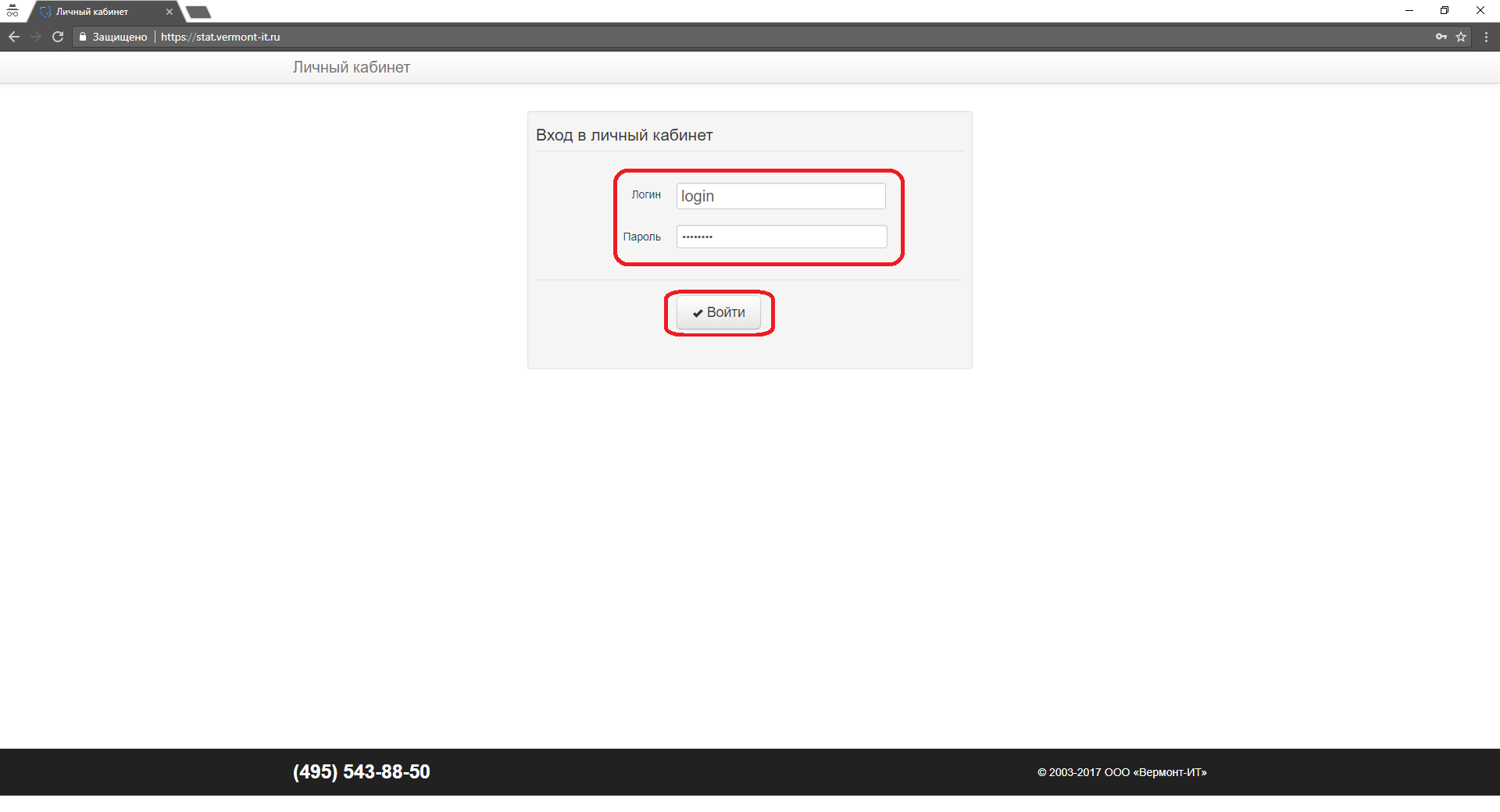Click the incognito icon in title bar
Image resolution: width=1500 pixels, height=812 pixels.
pyautogui.click(x=12, y=11)
